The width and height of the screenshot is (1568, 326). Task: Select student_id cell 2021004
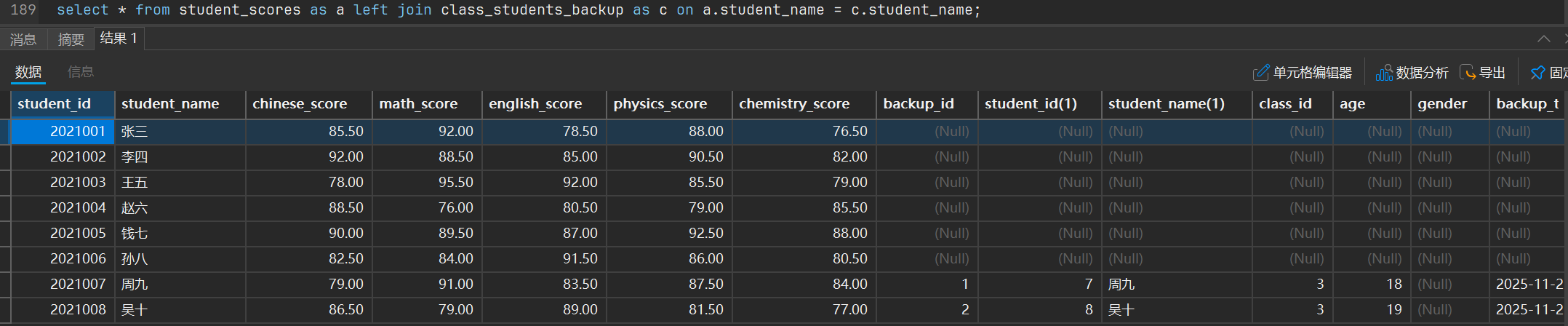63,208
